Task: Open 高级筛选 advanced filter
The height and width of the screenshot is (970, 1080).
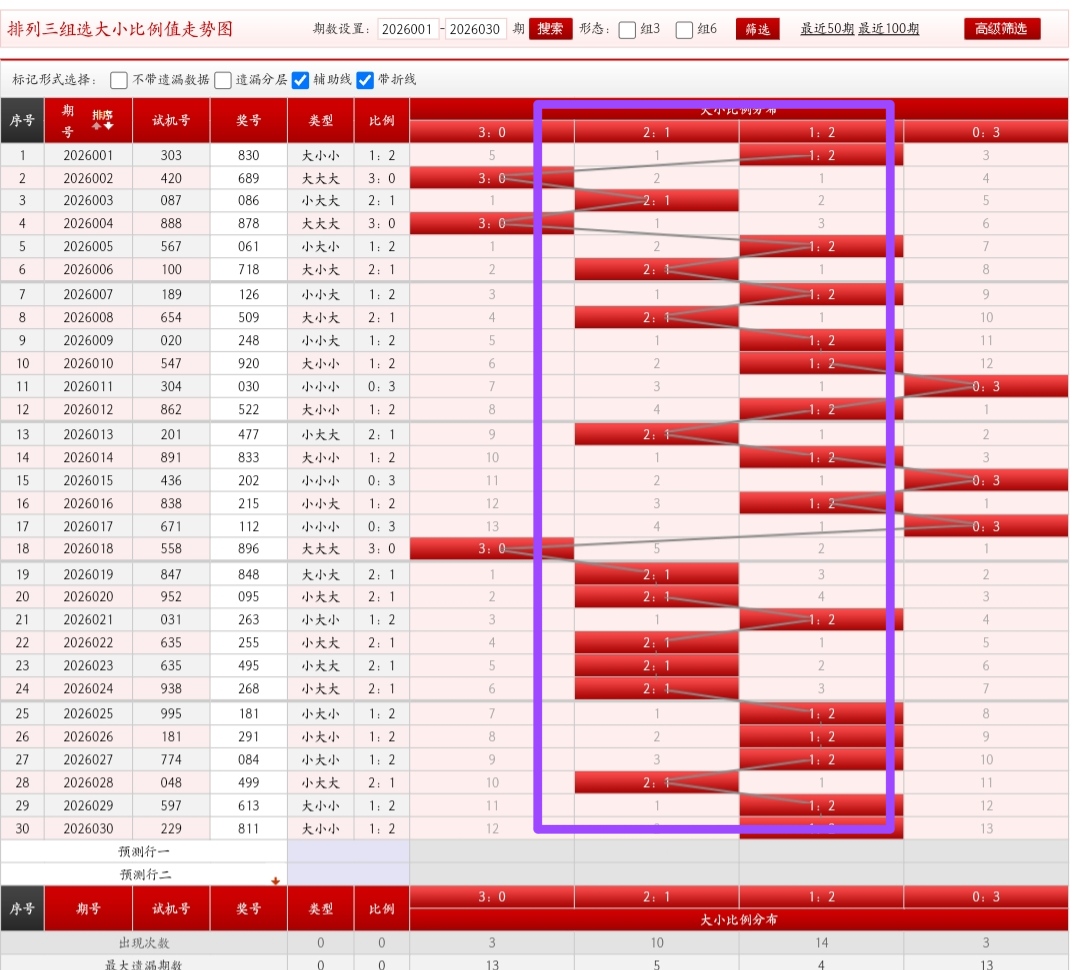Action: click(x=1001, y=29)
